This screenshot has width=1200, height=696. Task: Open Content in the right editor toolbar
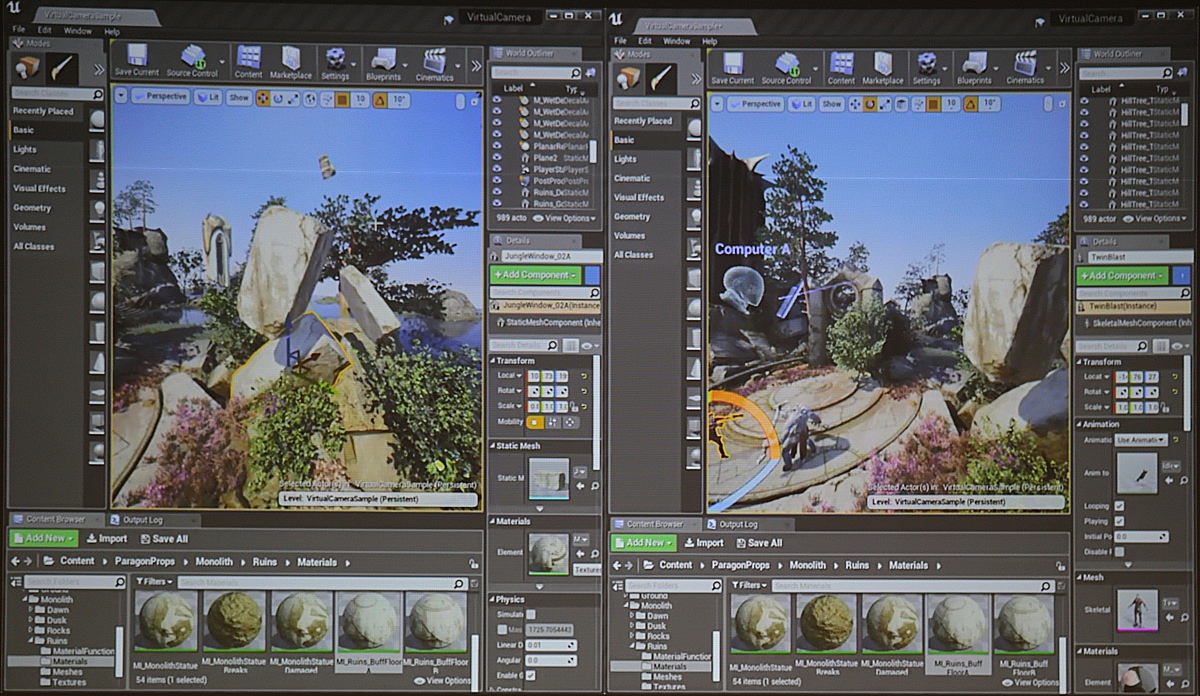click(841, 66)
